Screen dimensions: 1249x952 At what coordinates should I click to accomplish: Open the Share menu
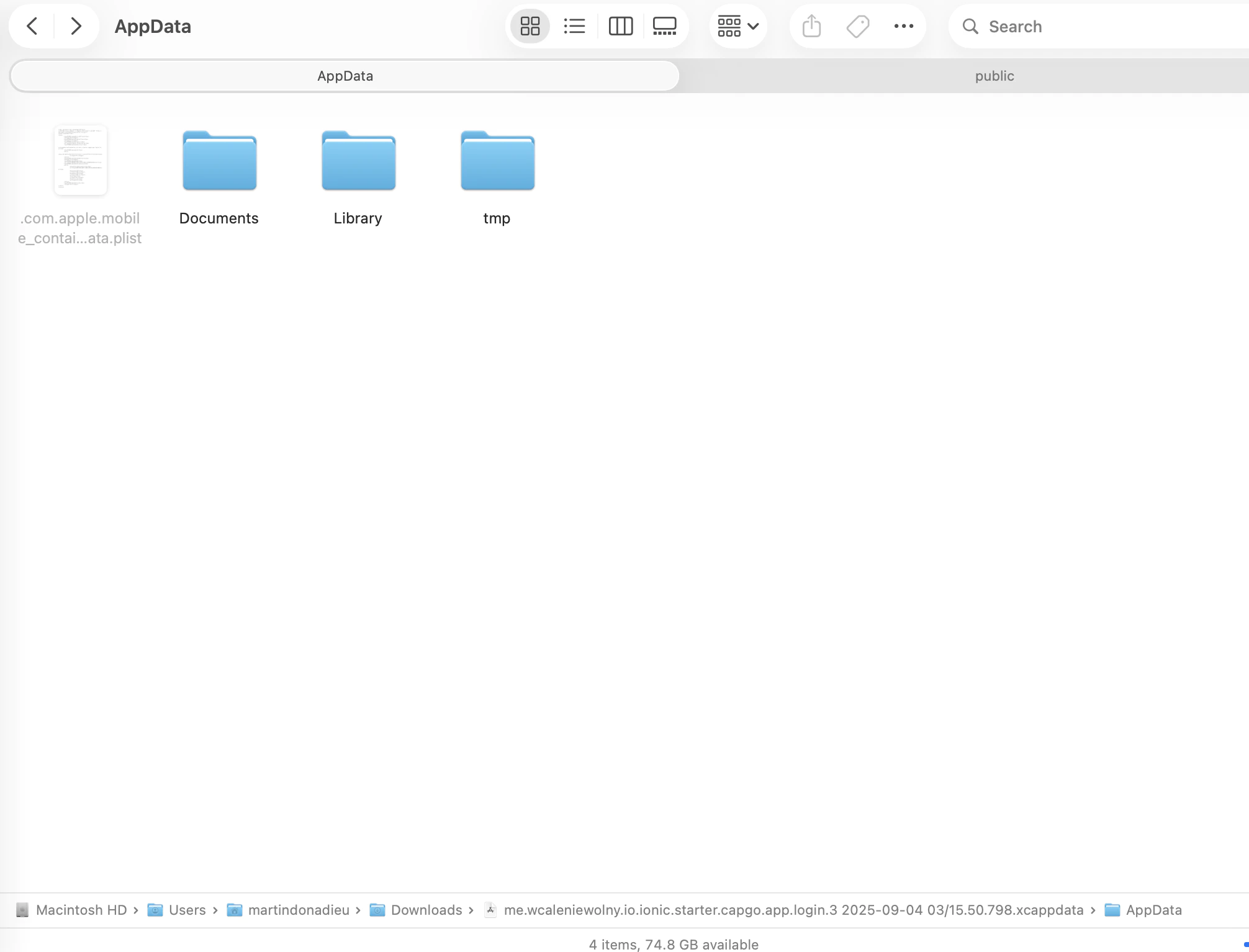point(811,26)
